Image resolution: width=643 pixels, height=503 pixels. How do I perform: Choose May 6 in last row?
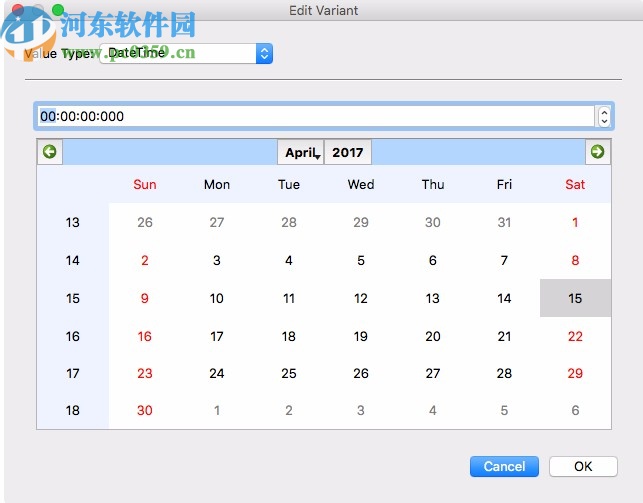tap(575, 410)
